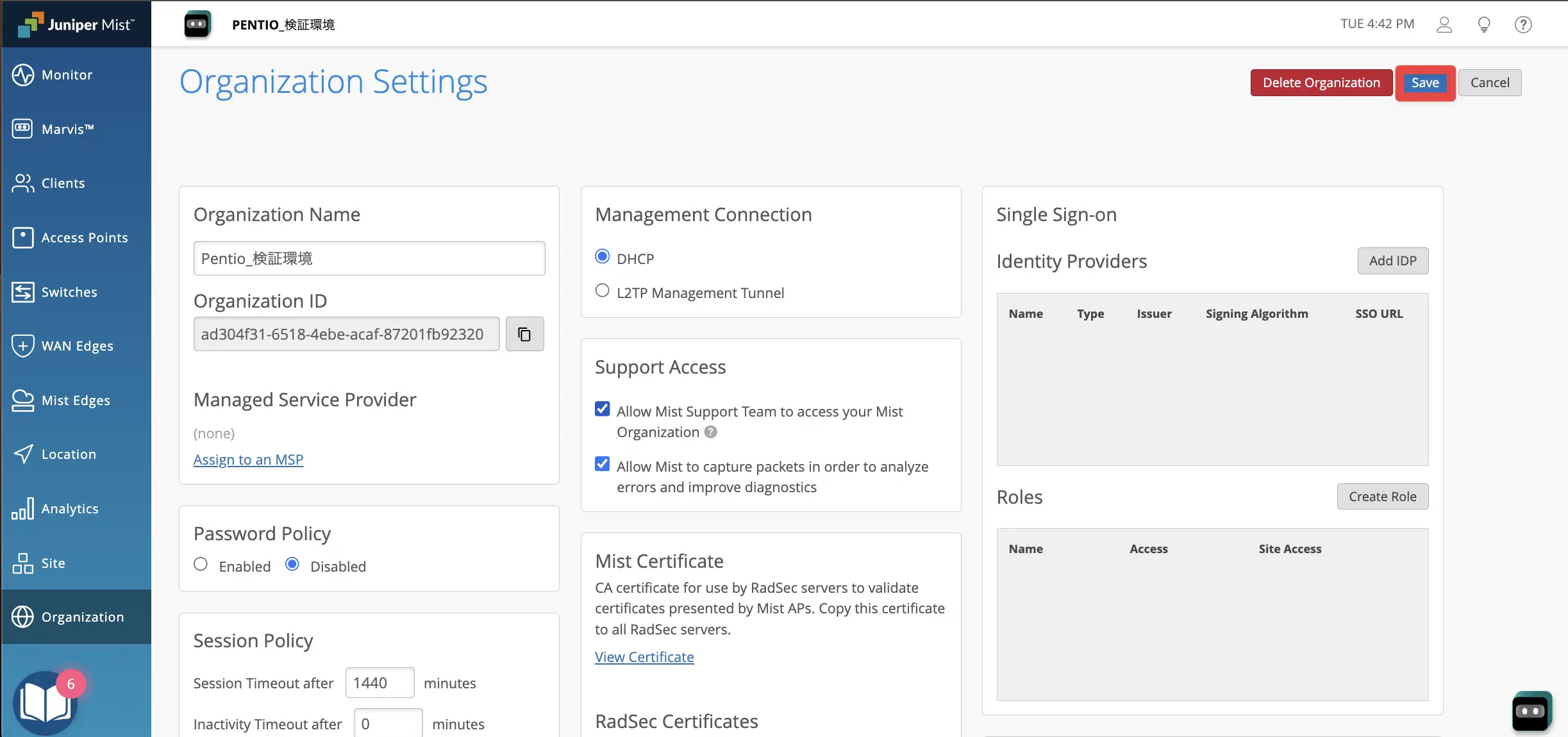Click the Monitor menu label
Screen dimensions: 1568x737
[67, 75]
